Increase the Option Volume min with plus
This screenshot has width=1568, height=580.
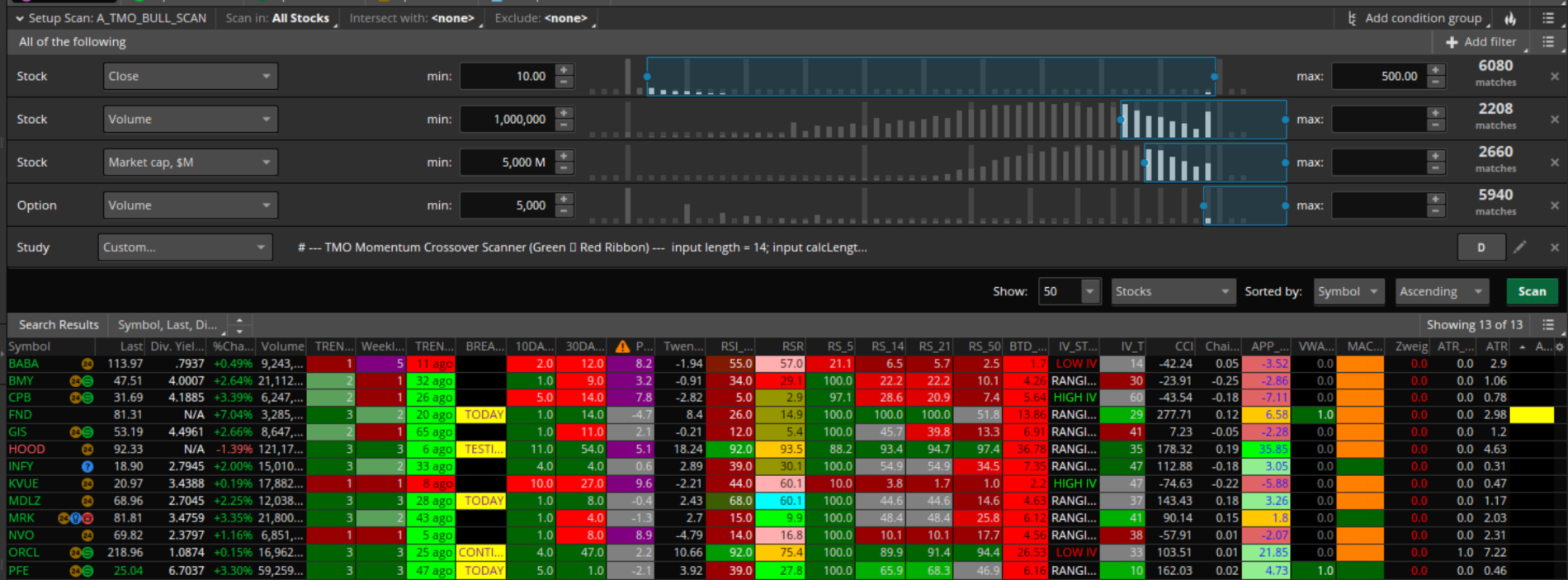click(x=564, y=200)
